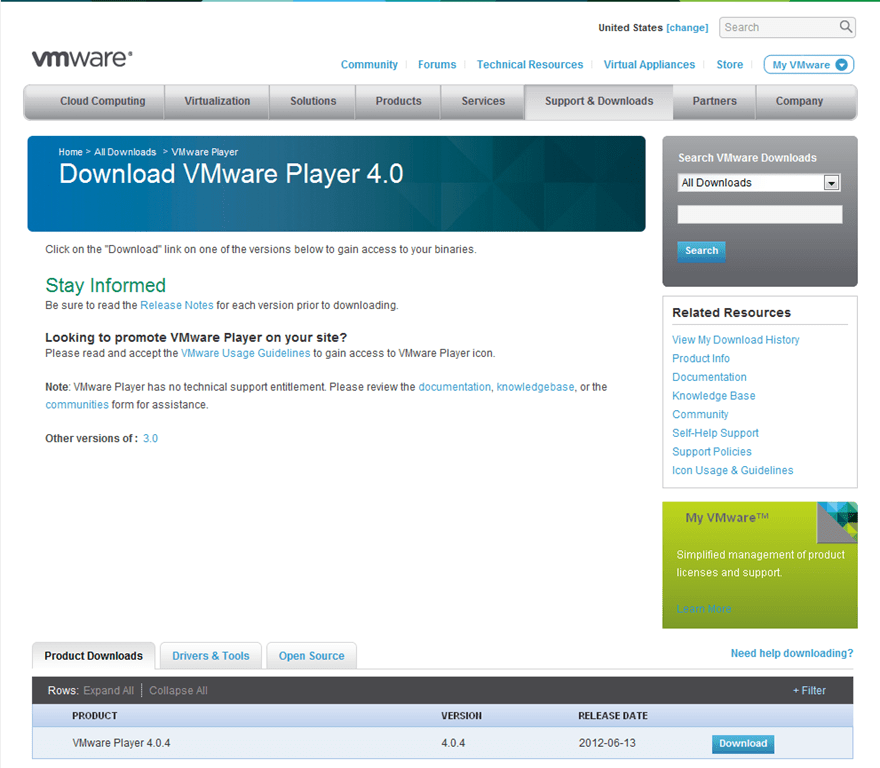Open the Cloud Computing menu
This screenshot has width=880, height=768.
click(103, 101)
